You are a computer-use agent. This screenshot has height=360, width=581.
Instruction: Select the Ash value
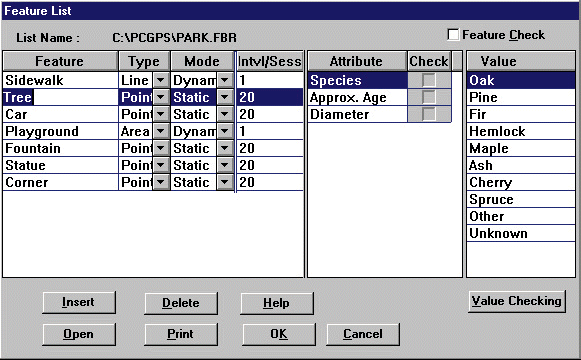(521, 165)
